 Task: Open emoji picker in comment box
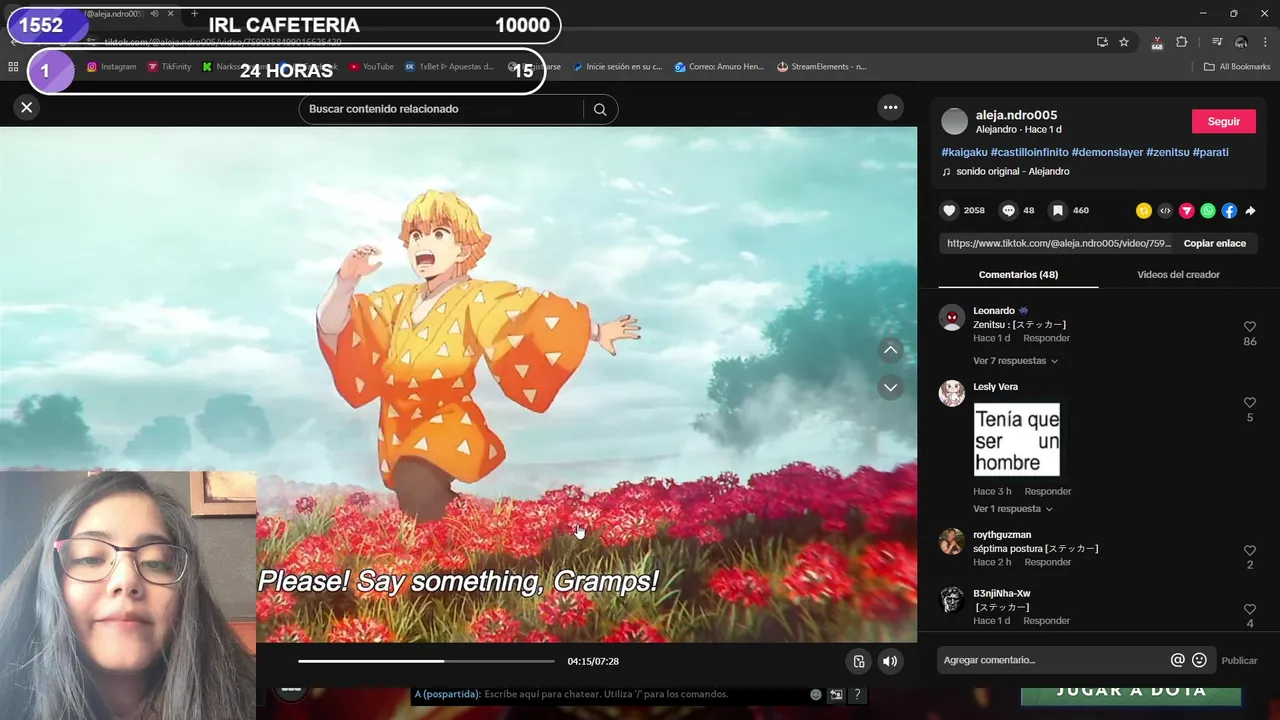pos(1199,660)
